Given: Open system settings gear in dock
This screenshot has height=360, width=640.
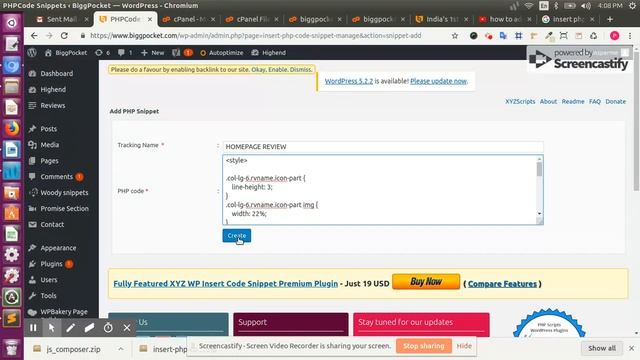Looking at the screenshot, I should 11,255.
